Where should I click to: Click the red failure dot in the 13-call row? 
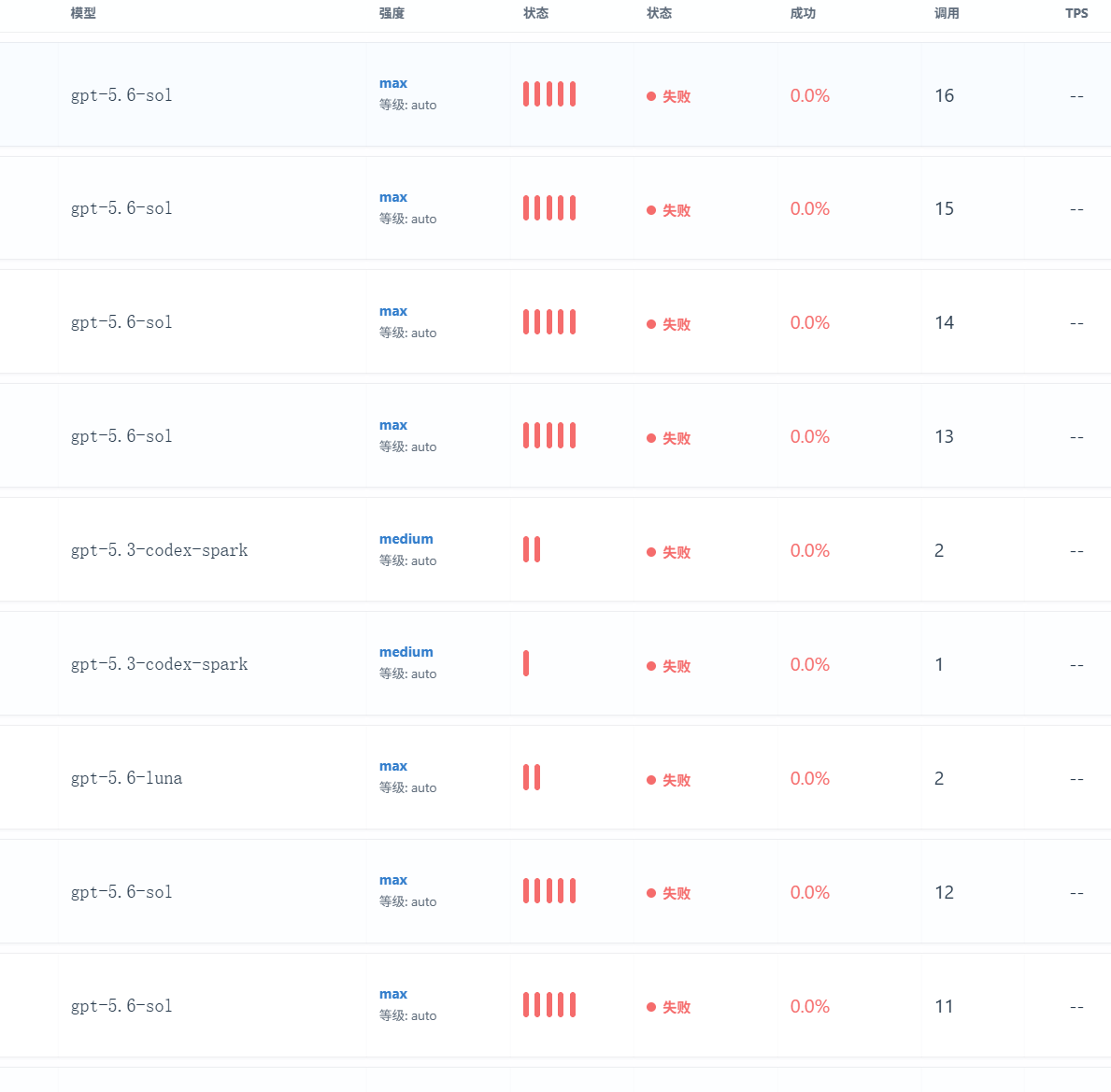pos(651,438)
